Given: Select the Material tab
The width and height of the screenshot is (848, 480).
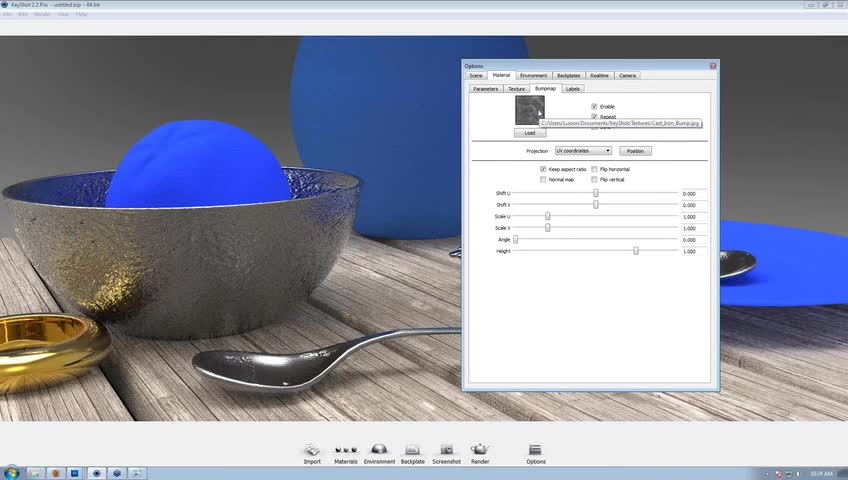Looking at the screenshot, I should point(501,75).
